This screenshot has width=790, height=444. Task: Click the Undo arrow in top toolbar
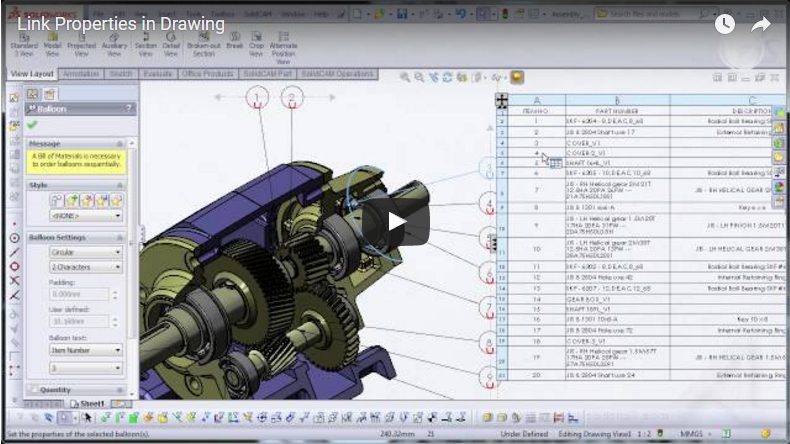click(460, 14)
